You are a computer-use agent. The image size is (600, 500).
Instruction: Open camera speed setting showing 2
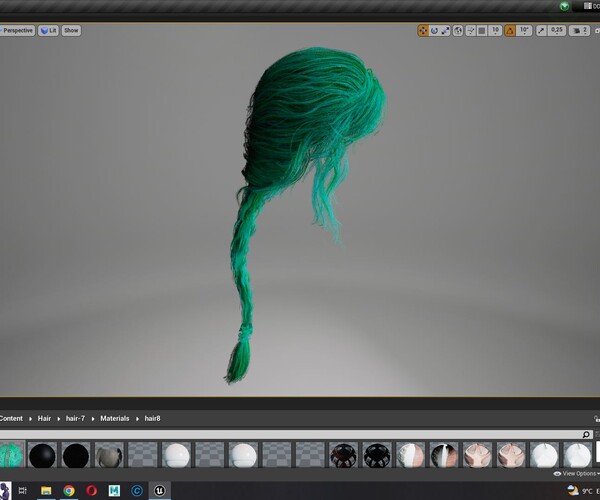(579, 31)
